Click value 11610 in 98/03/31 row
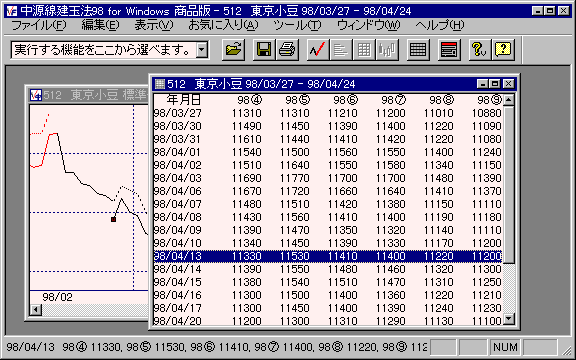576x360 pixels. coord(247,139)
